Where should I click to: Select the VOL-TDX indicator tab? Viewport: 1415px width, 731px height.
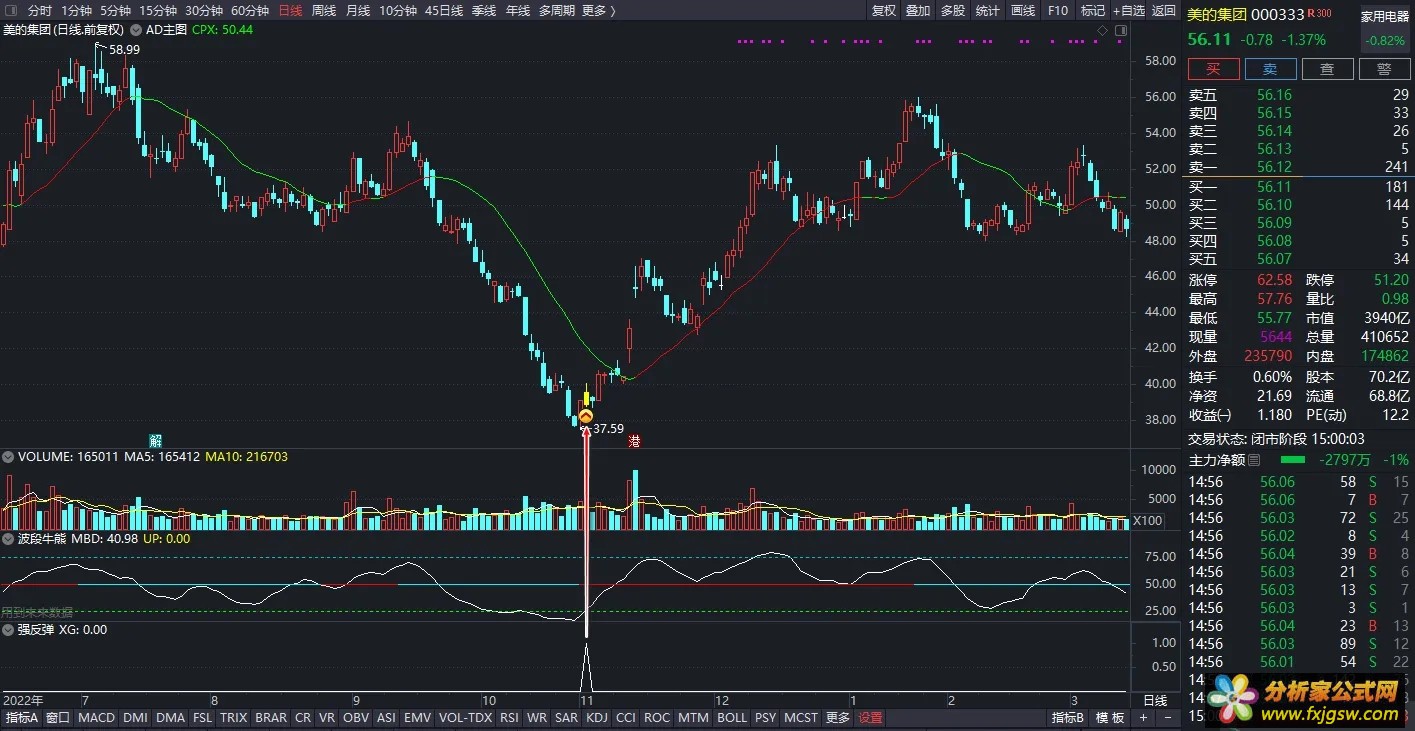click(x=466, y=718)
